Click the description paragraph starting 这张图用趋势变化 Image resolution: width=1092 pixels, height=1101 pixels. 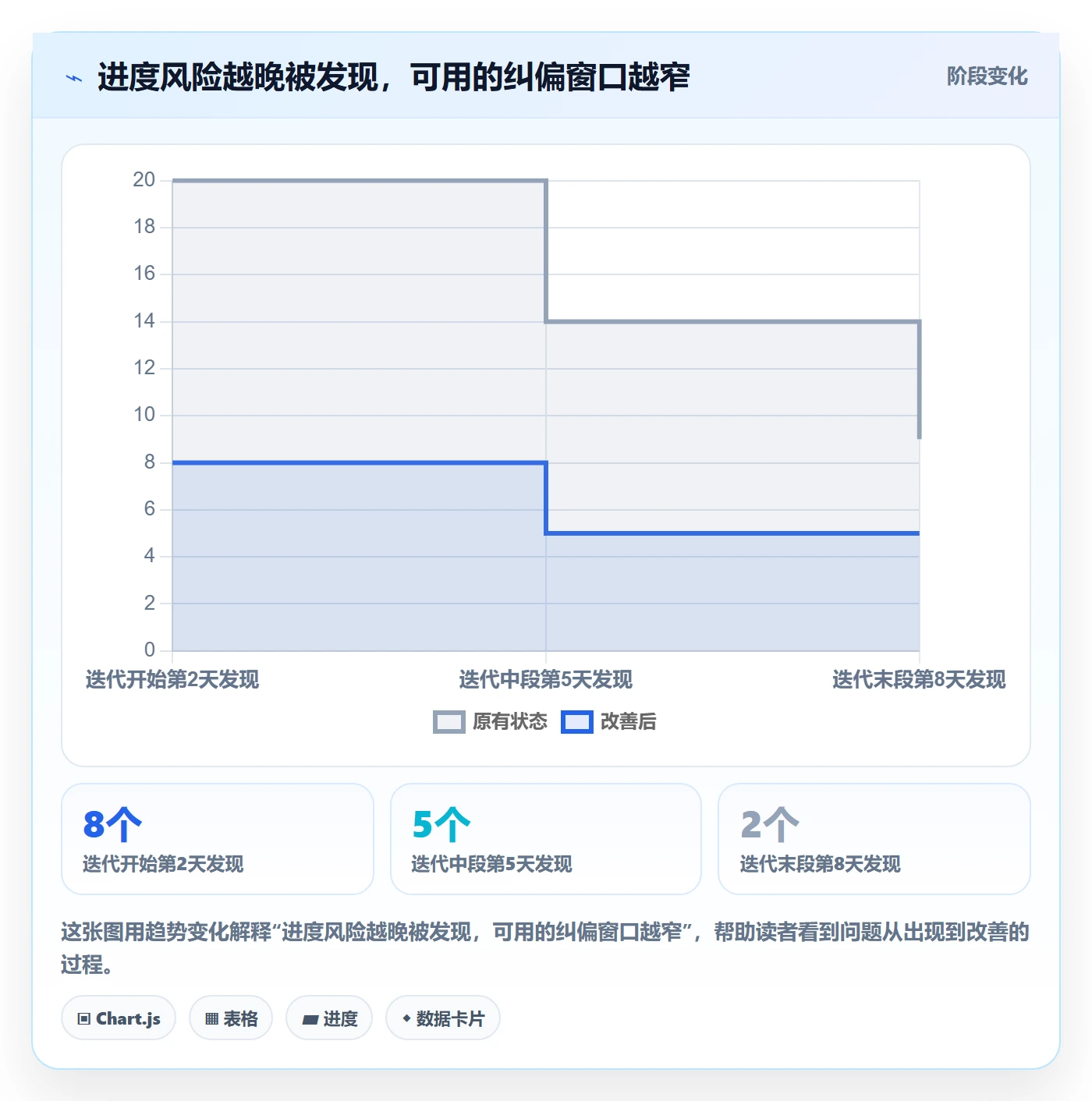(x=545, y=948)
